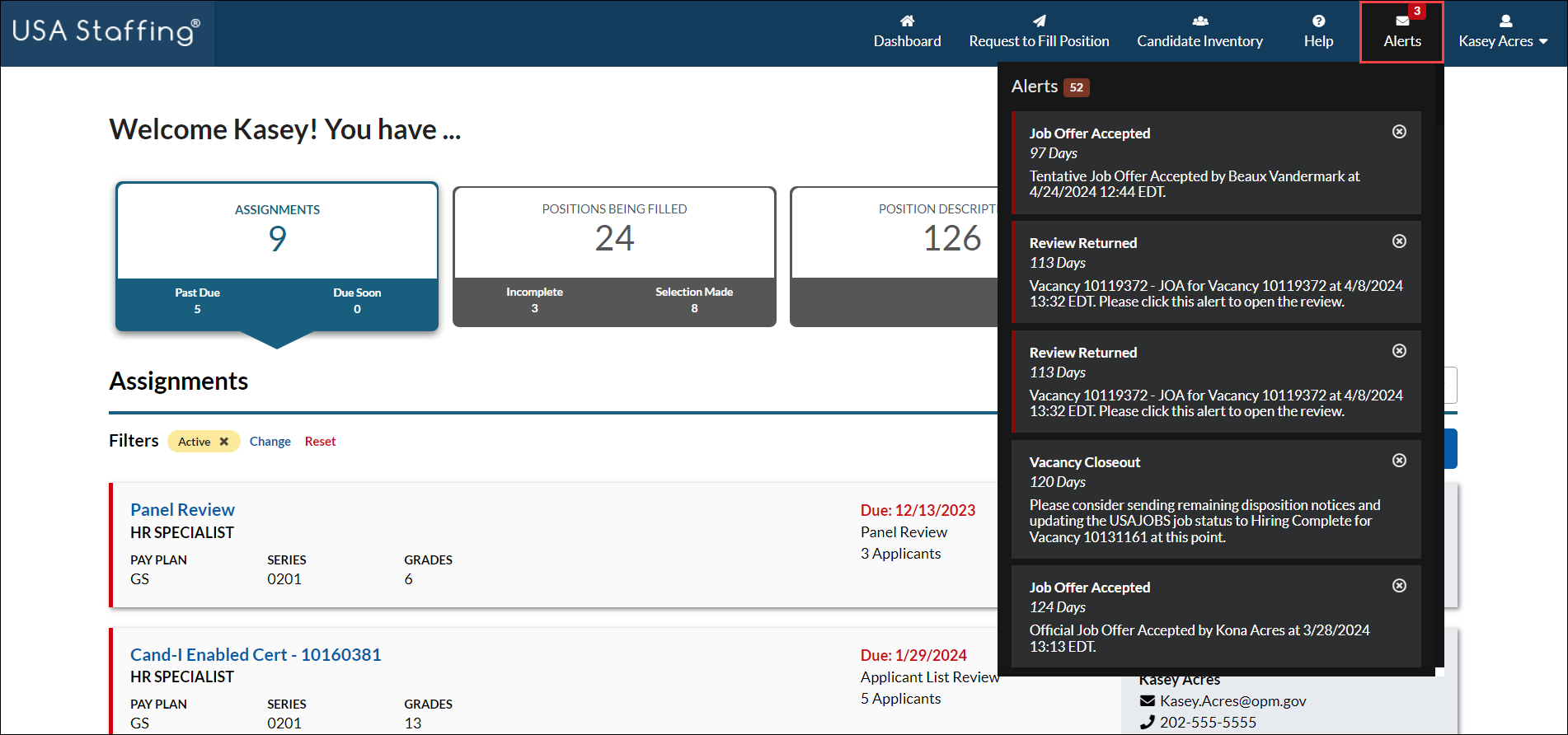This screenshot has width=1568, height=735.
Task: Dismiss the 97 Days Job Offer Accepted alert
Action: click(1399, 132)
